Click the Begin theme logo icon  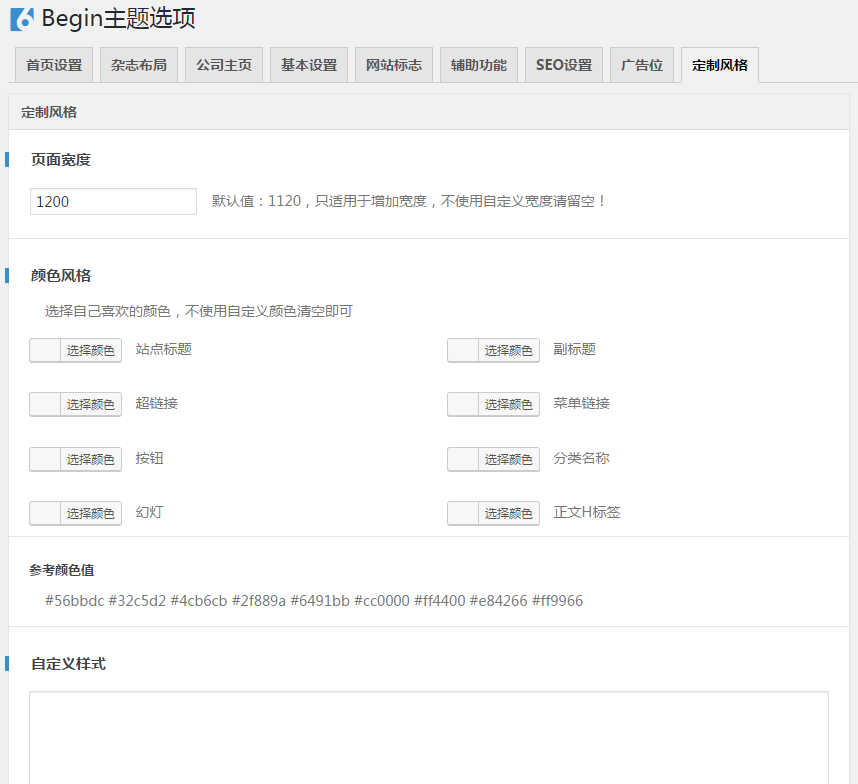[22, 20]
